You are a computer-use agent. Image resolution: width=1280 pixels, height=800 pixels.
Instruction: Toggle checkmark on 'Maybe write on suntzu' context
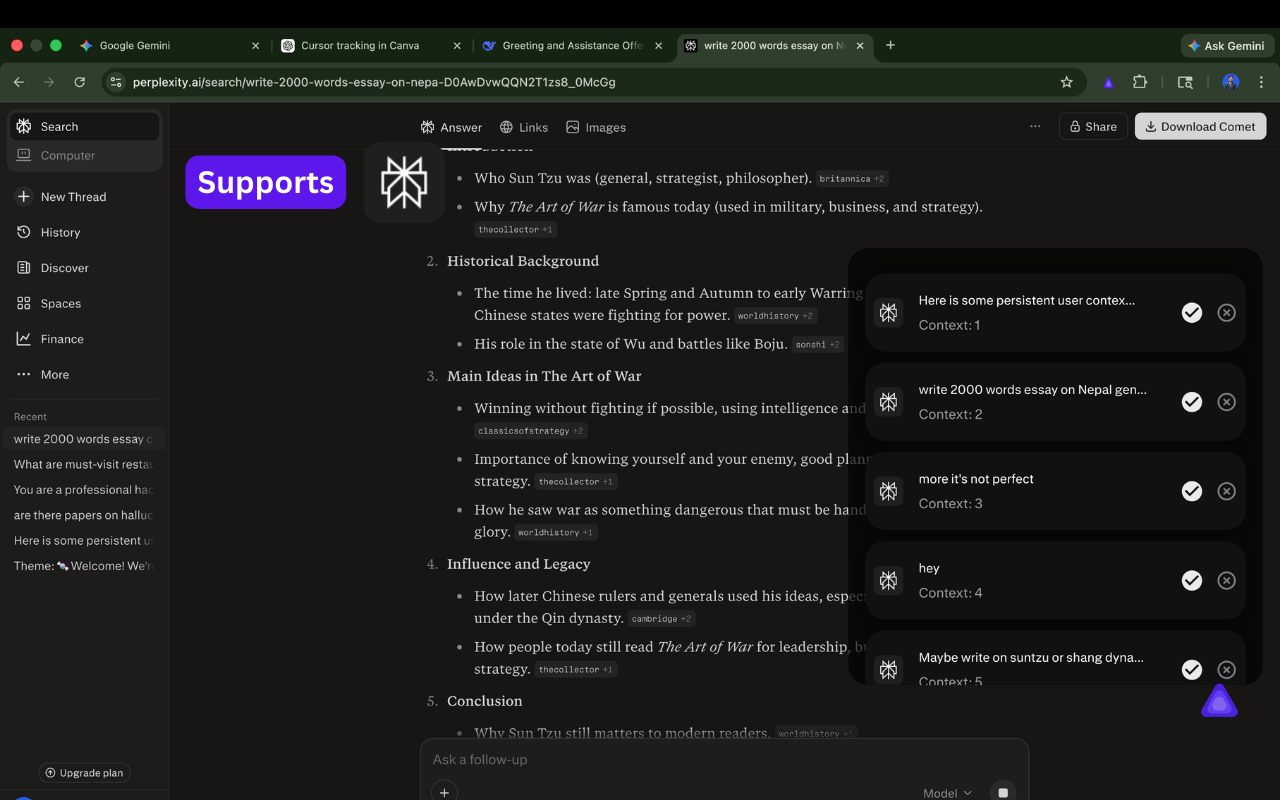coord(1191,670)
